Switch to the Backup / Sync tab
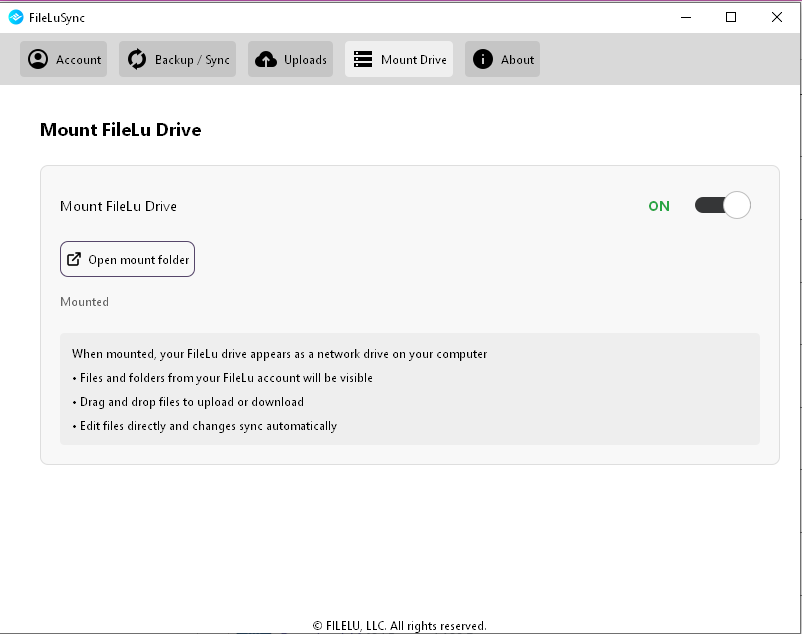The width and height of the screenshot is (802, 634). pyautogui.click(x=177, y=59)
